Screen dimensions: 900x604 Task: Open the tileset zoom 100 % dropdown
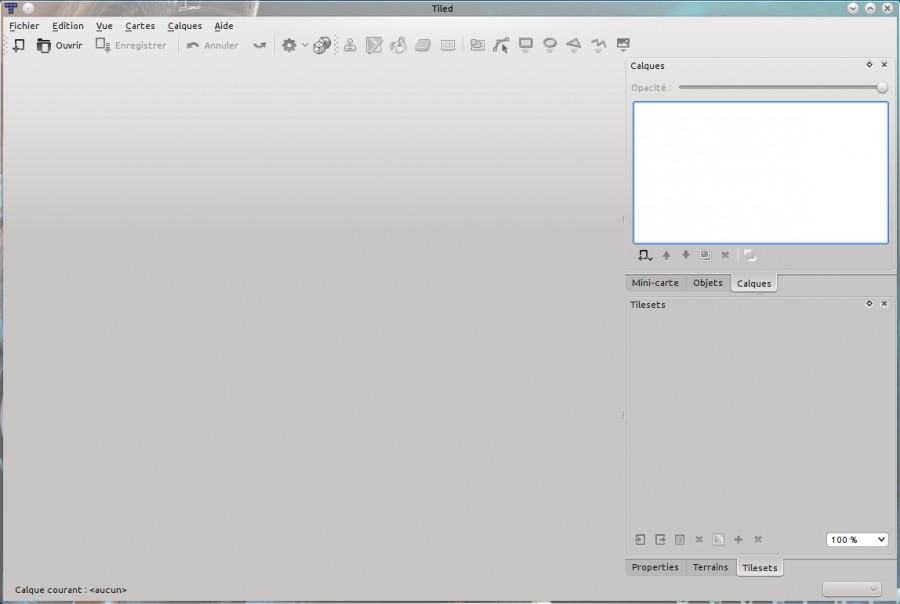[857, 540]
